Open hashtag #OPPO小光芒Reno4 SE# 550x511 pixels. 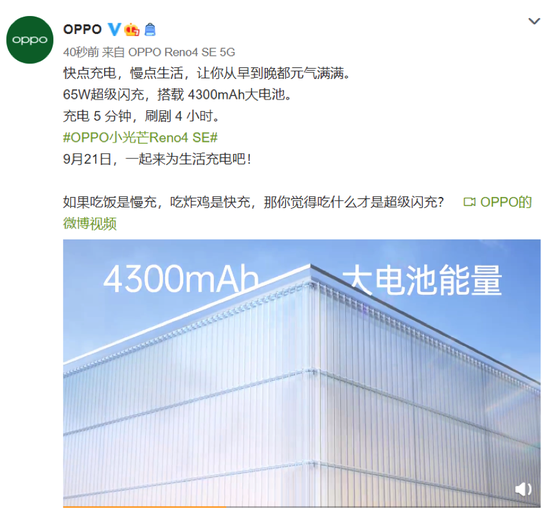pos(140,137)
